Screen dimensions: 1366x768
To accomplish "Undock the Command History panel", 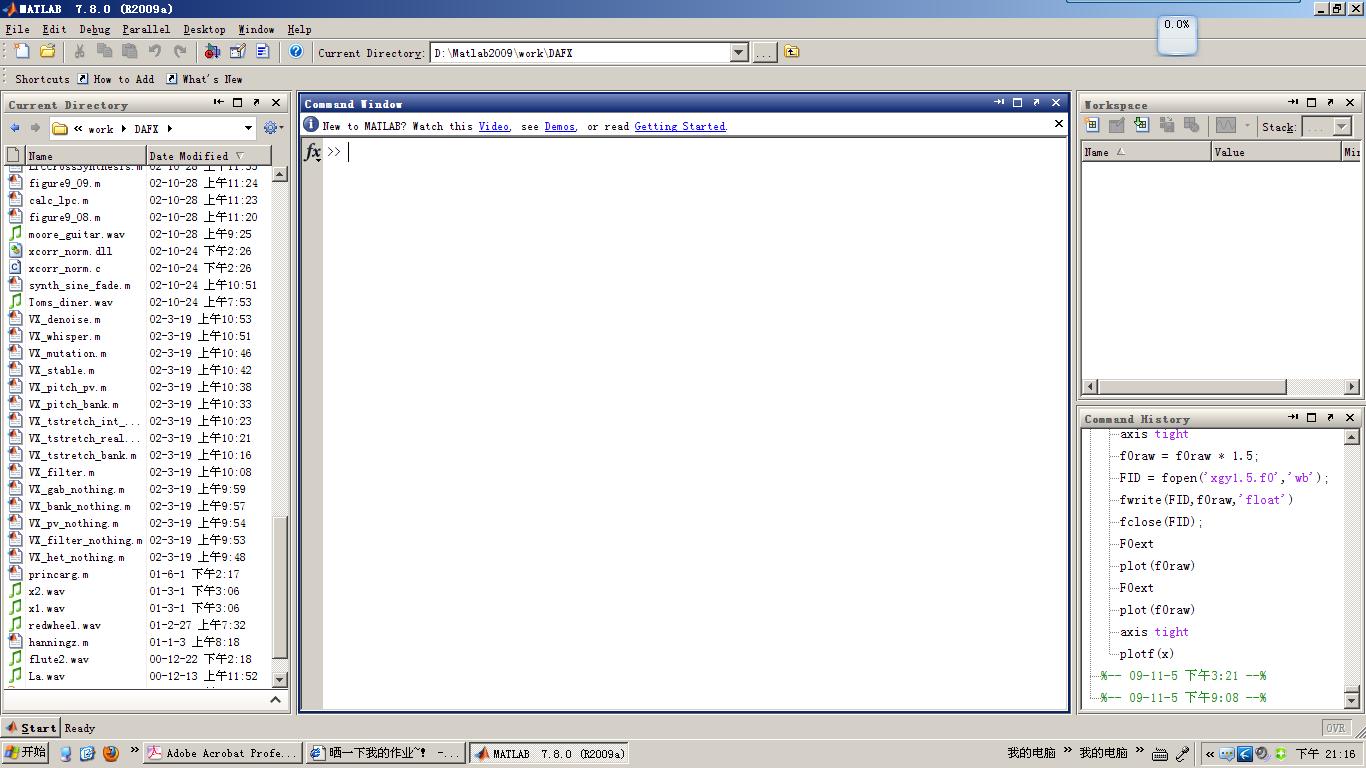I will pos(1331,417).
